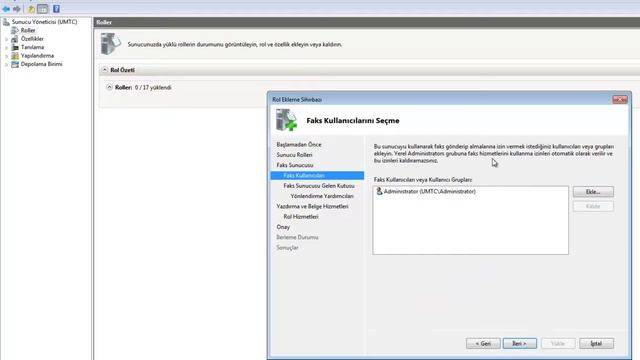
Task: Go to Faks Kullanıcıları wizard step
Action: tap(317, 176)
